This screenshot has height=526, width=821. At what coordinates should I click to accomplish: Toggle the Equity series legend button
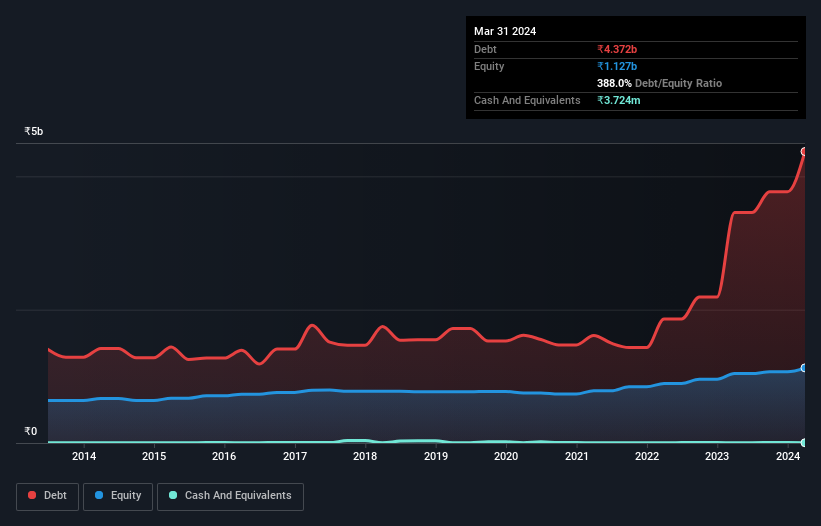tap(118, 496)
